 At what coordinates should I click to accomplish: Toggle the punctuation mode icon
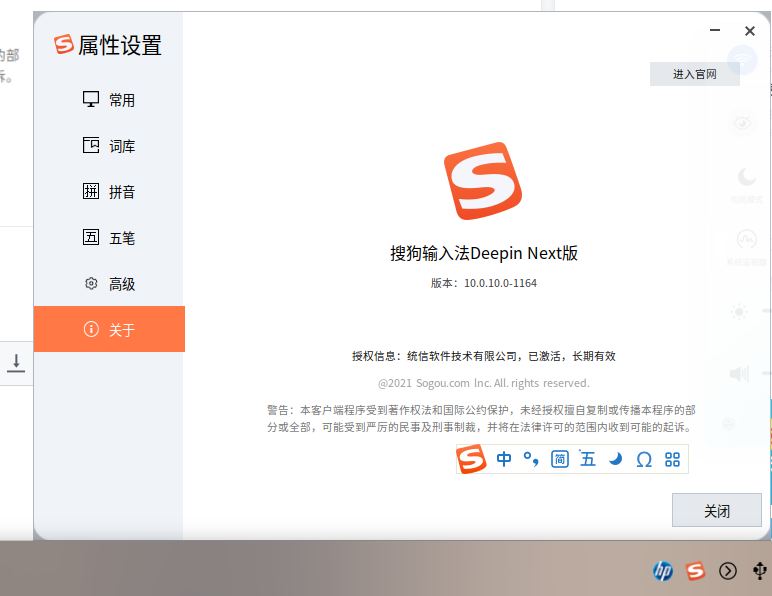tap(531, 459)
